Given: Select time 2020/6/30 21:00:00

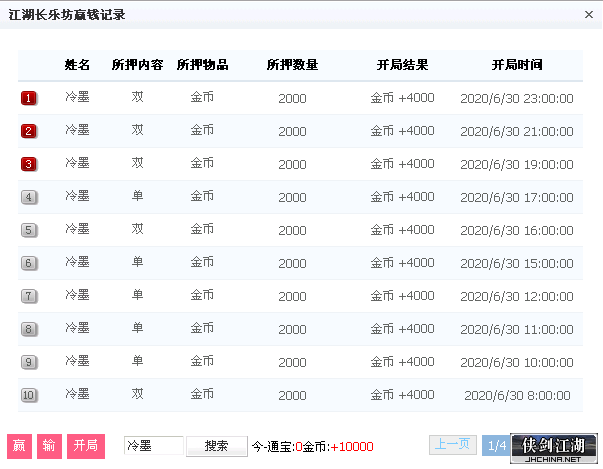Looking at the screenshot, I should [517, 132].
